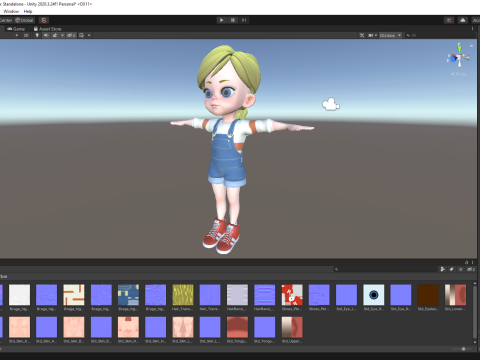Select the cream texture with orange lines

74,295
